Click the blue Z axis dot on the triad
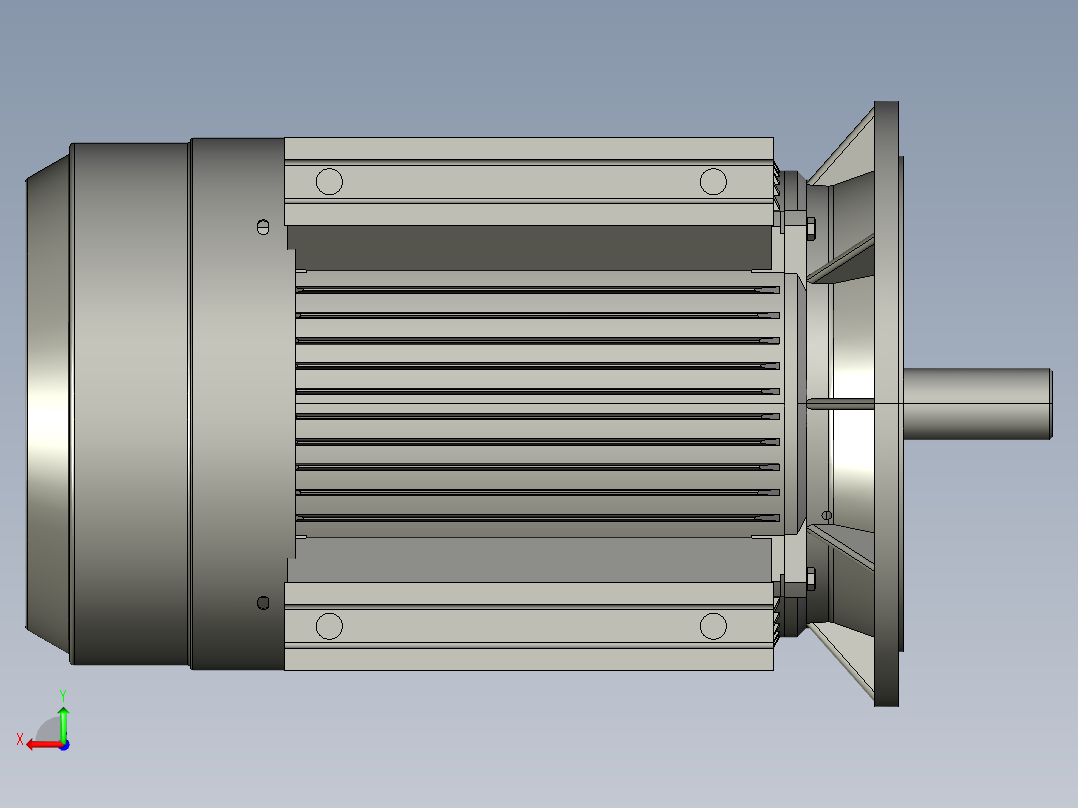Image resolution: width=1078 pixels, height=808 pixels. coord(65,745)
